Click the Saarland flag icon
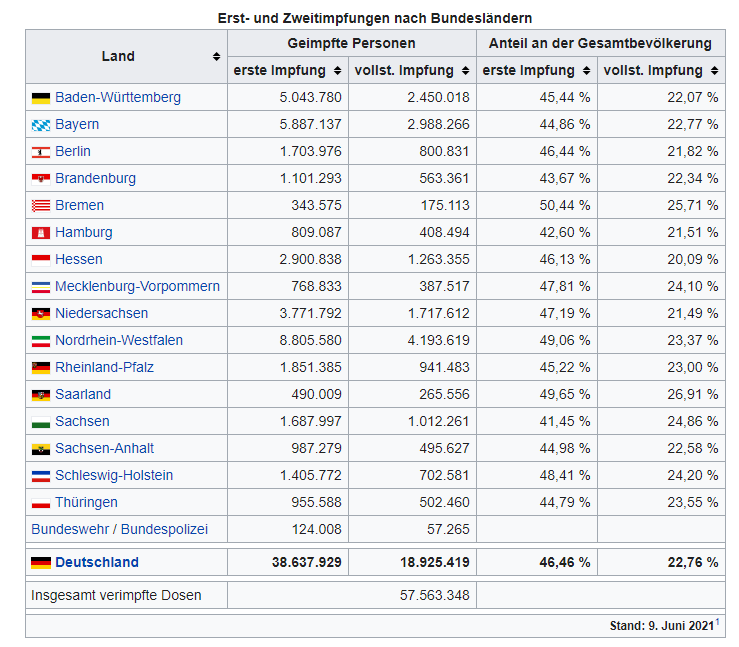 click(x=41, y=395)
